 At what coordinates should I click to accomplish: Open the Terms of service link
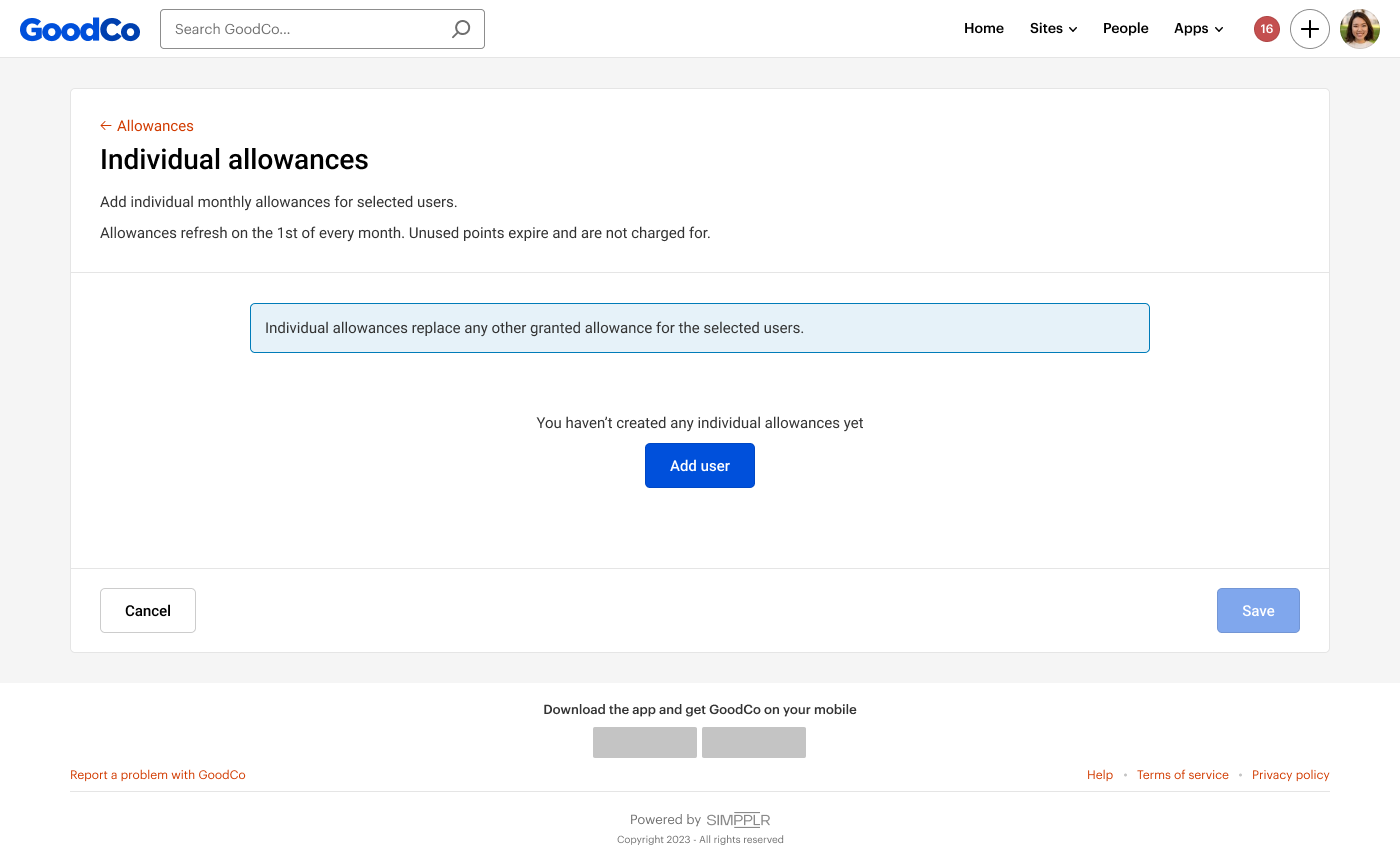coord(1182,775)
